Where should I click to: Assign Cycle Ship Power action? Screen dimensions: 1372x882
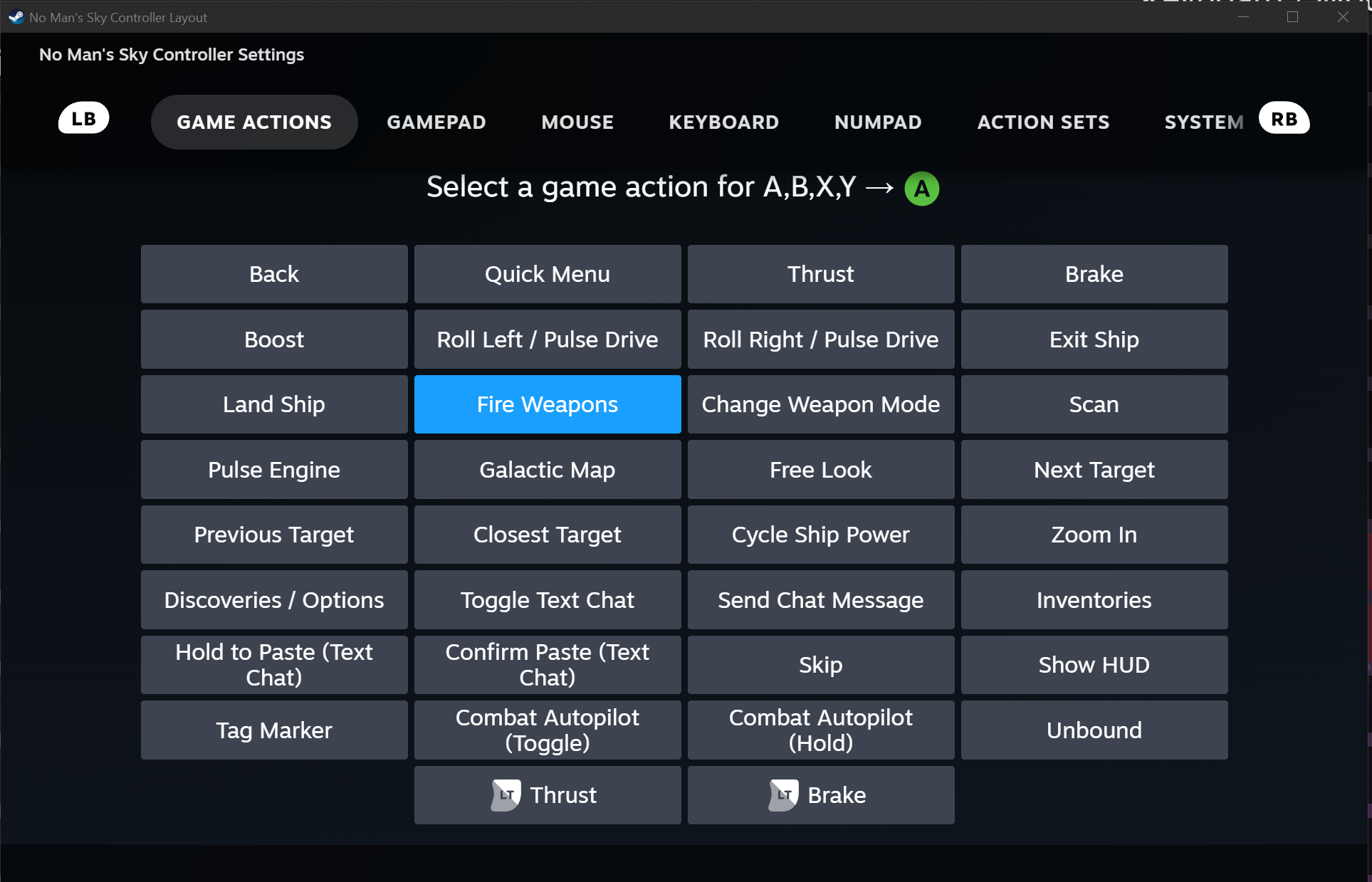click(x=820, y=535)
